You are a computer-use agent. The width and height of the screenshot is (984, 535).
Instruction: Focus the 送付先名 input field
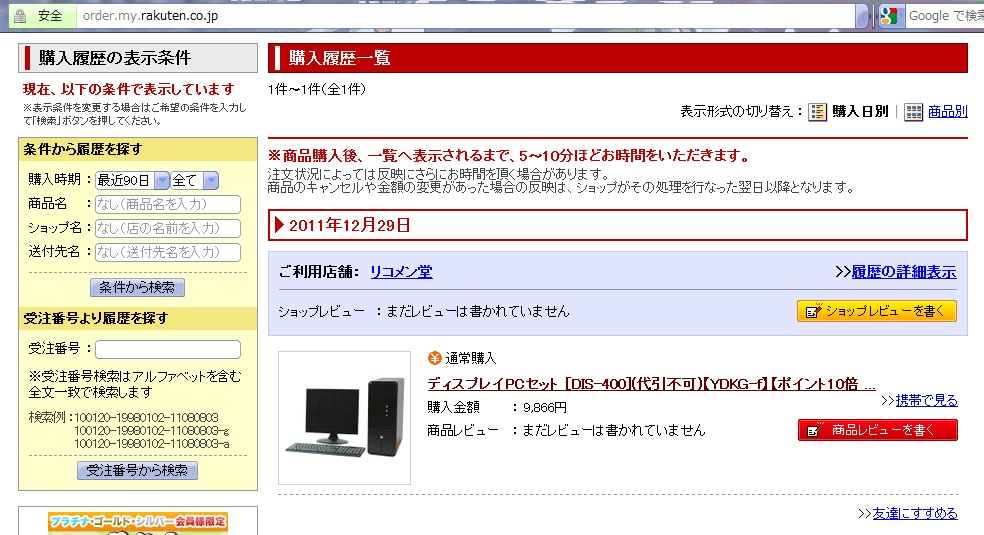coord(168,252)
